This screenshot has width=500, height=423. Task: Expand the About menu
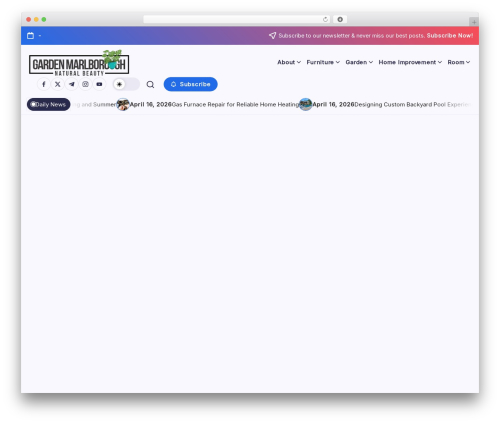point(289,62)
